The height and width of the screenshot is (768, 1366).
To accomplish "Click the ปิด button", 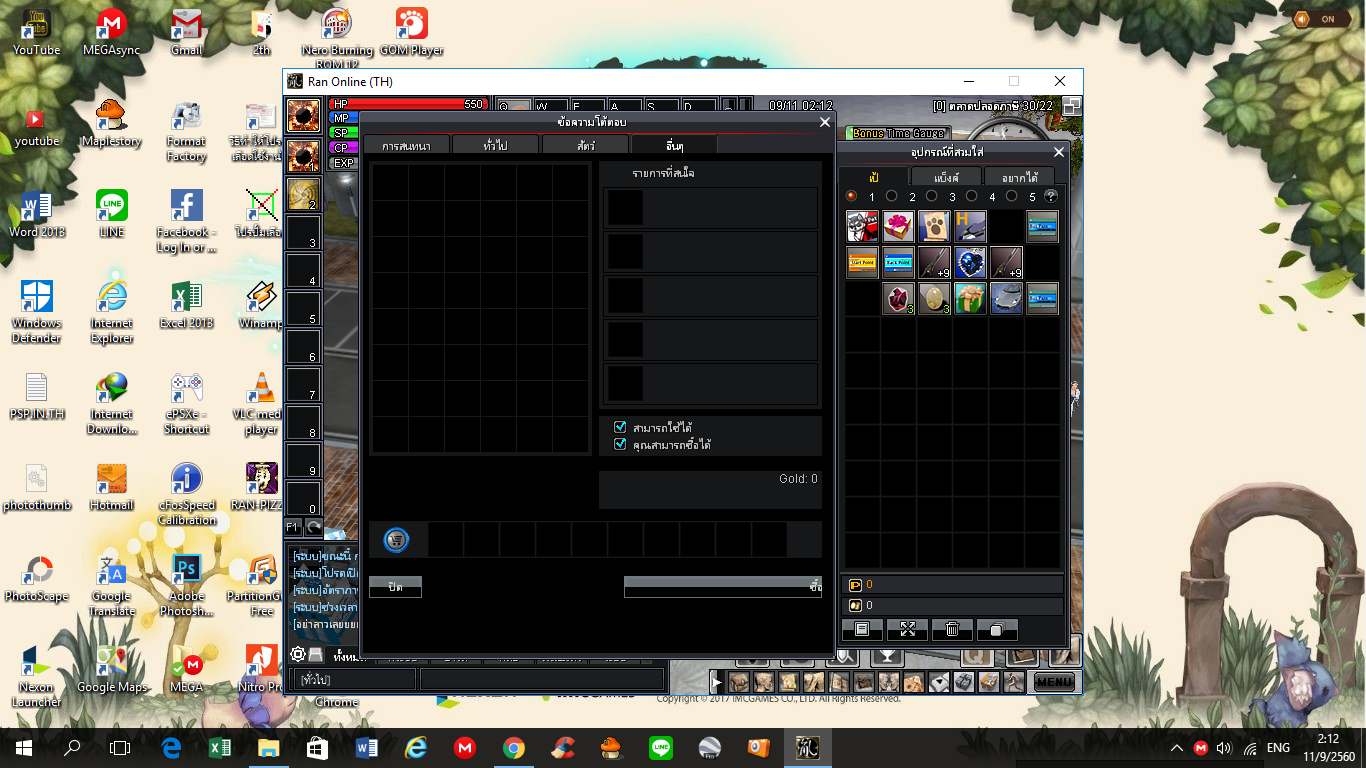I will pyautogui.click(x=395, y=587).
